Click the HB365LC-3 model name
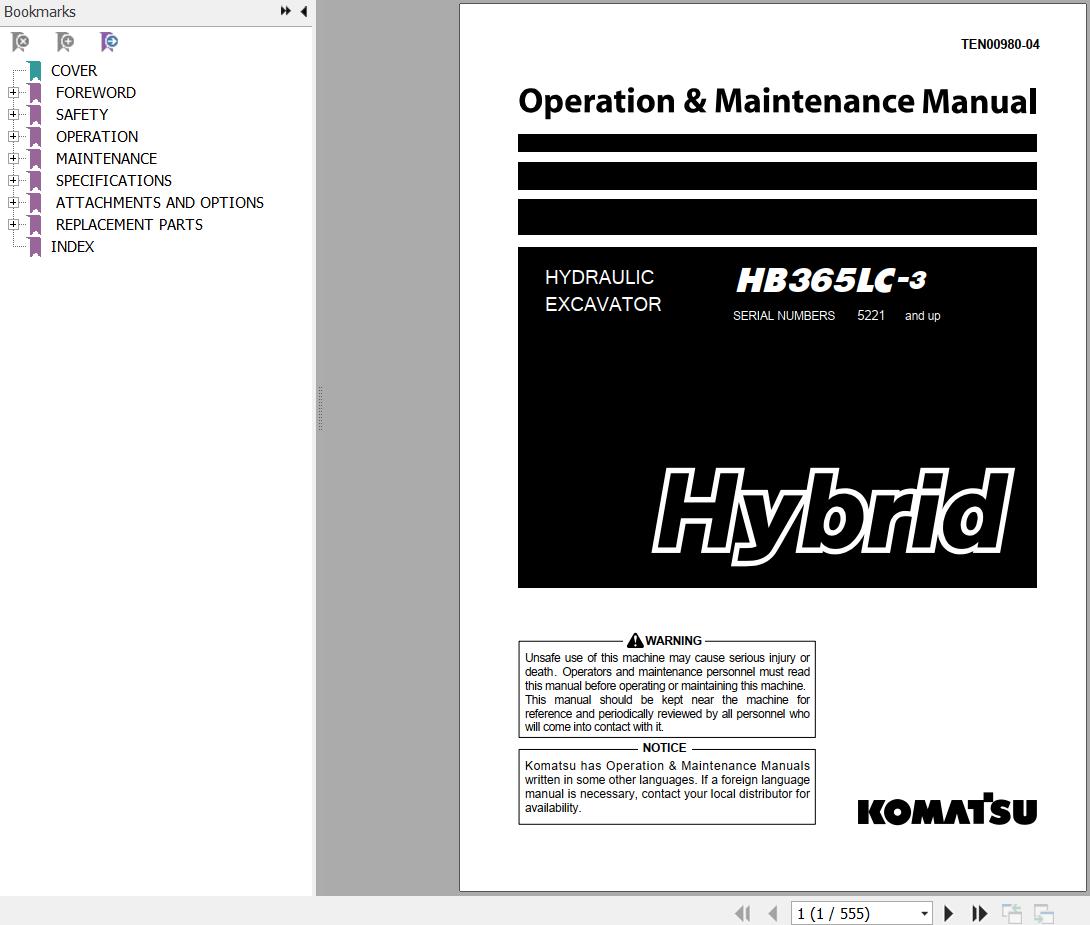The image size is (1090, 925). coord(831,281)
